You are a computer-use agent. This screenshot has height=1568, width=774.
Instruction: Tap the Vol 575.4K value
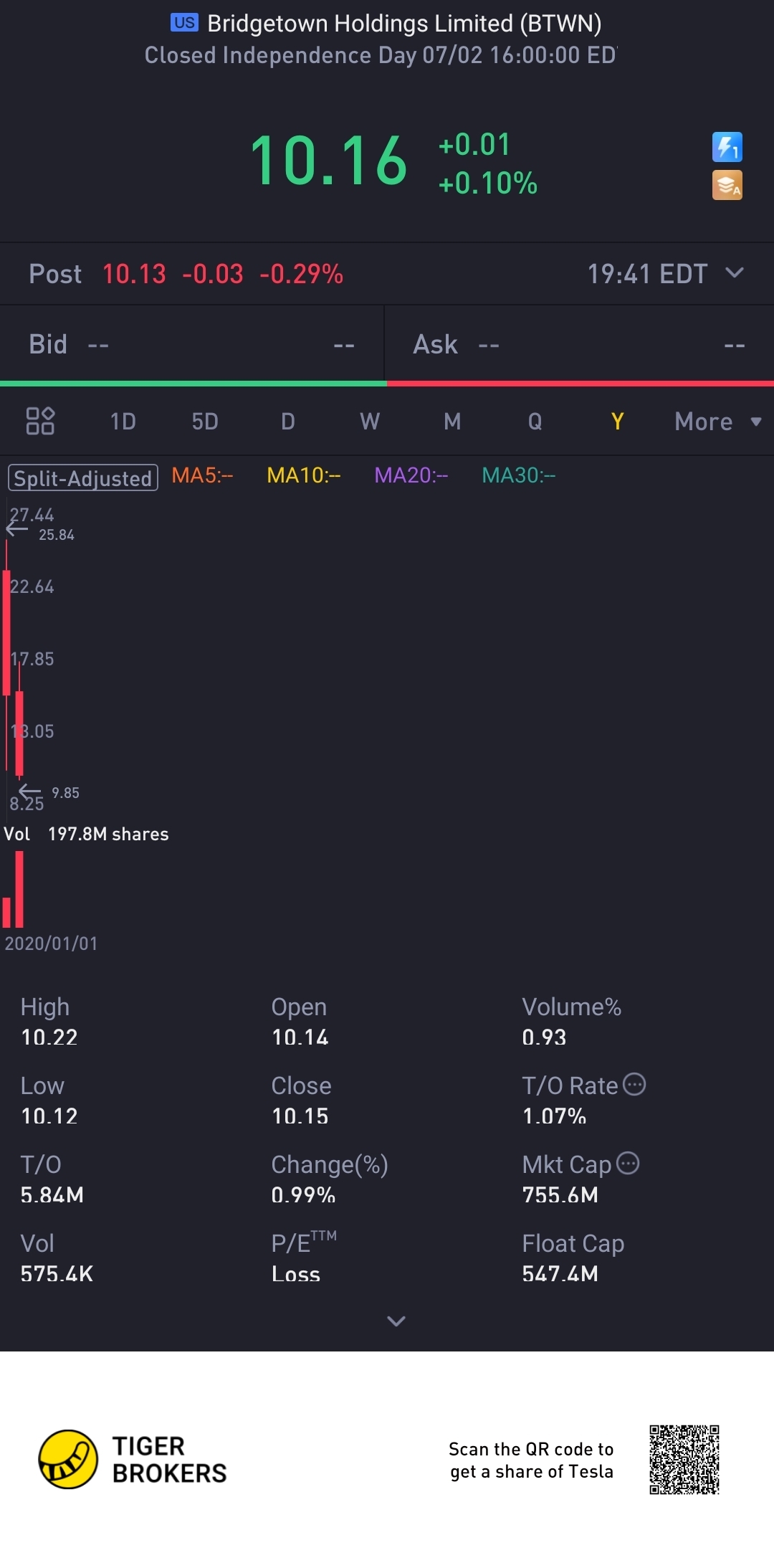point(57,1274)
